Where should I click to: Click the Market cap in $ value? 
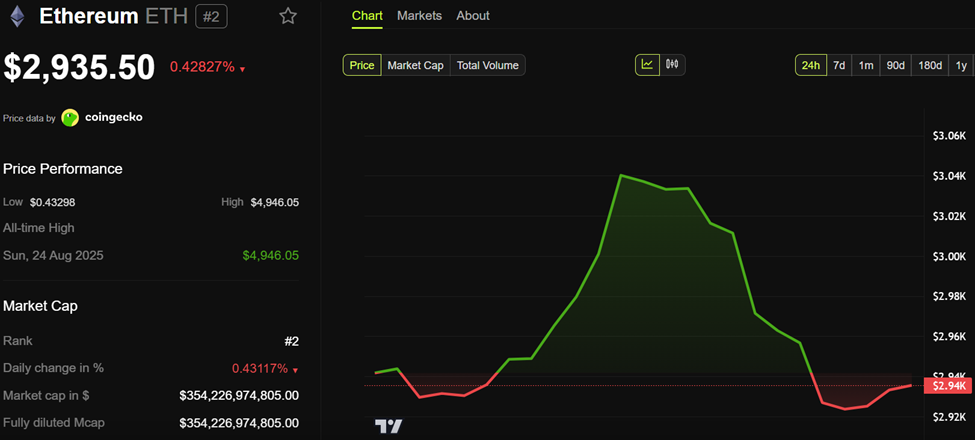[239, 395]
